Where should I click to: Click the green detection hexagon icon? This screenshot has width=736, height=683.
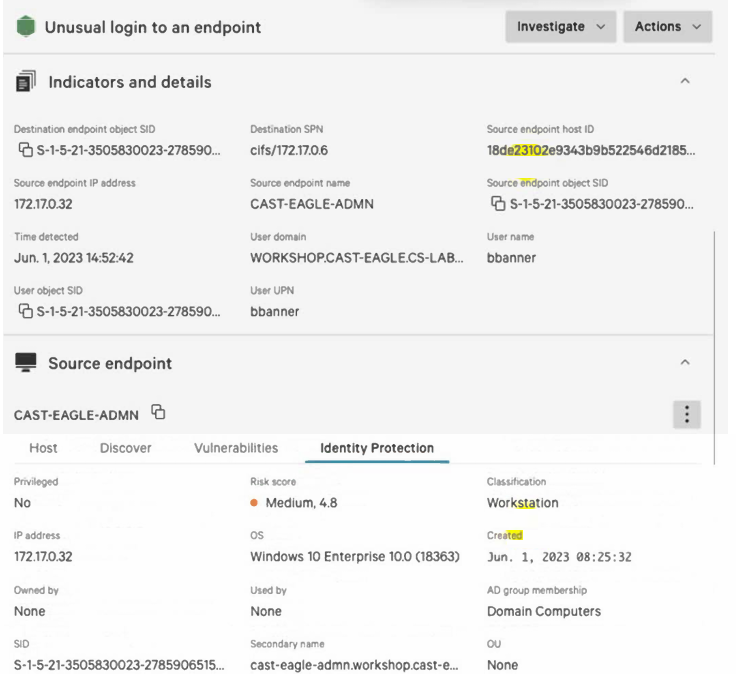tap(26, 26)
